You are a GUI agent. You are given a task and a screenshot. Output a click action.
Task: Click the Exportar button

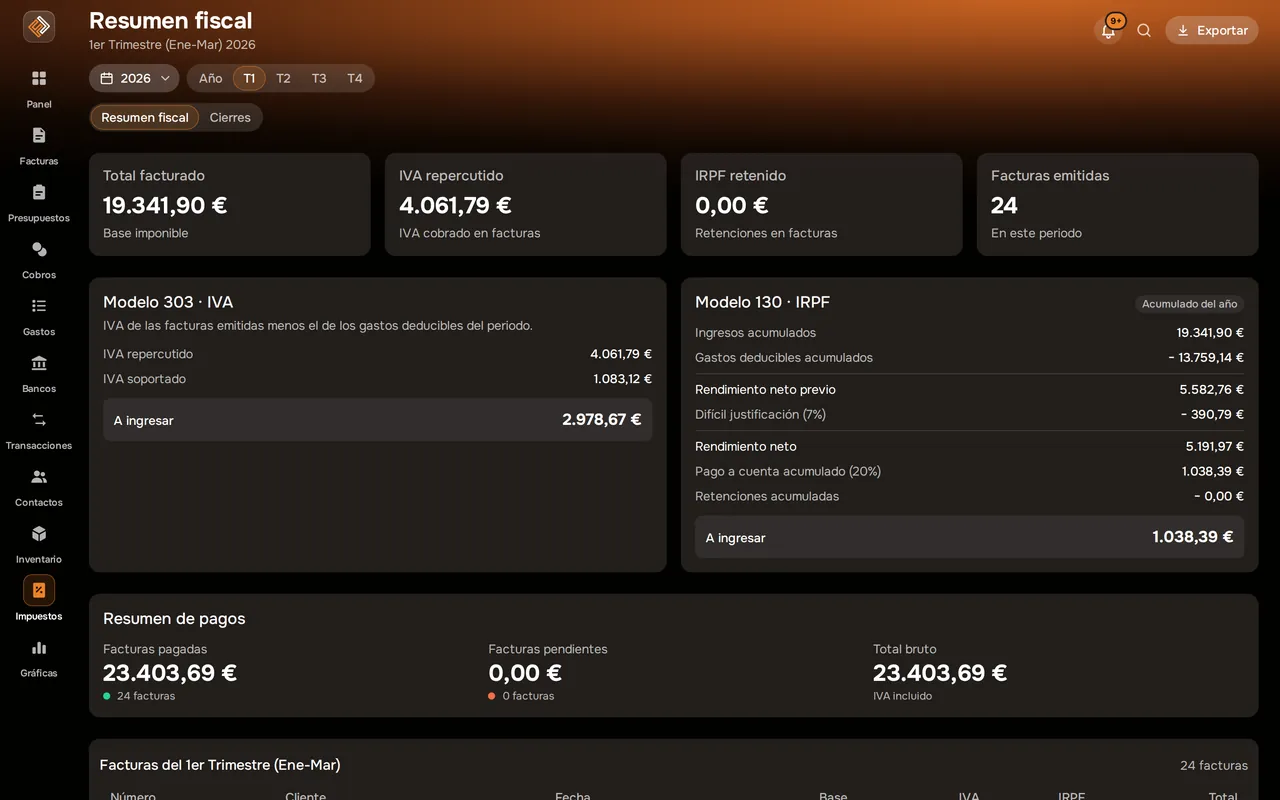click(1211, 30)
